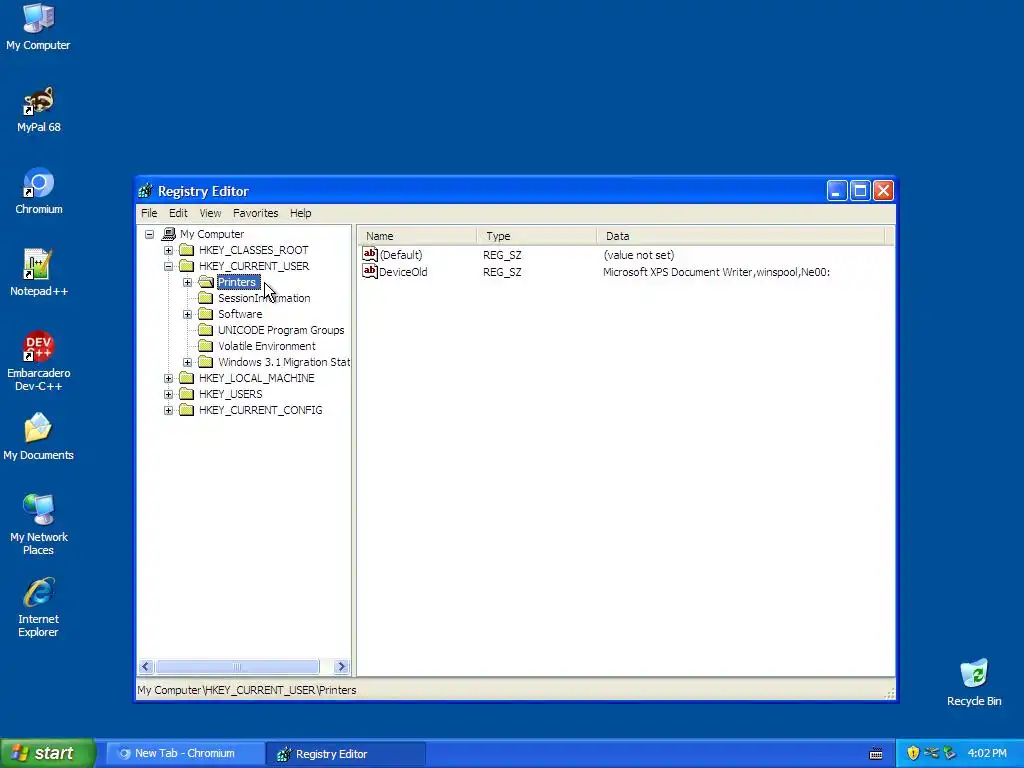Select the Volatile Environment key label
Viewport: 1024px width, 768px height.
pyautogui.click(x=266, y=346)
